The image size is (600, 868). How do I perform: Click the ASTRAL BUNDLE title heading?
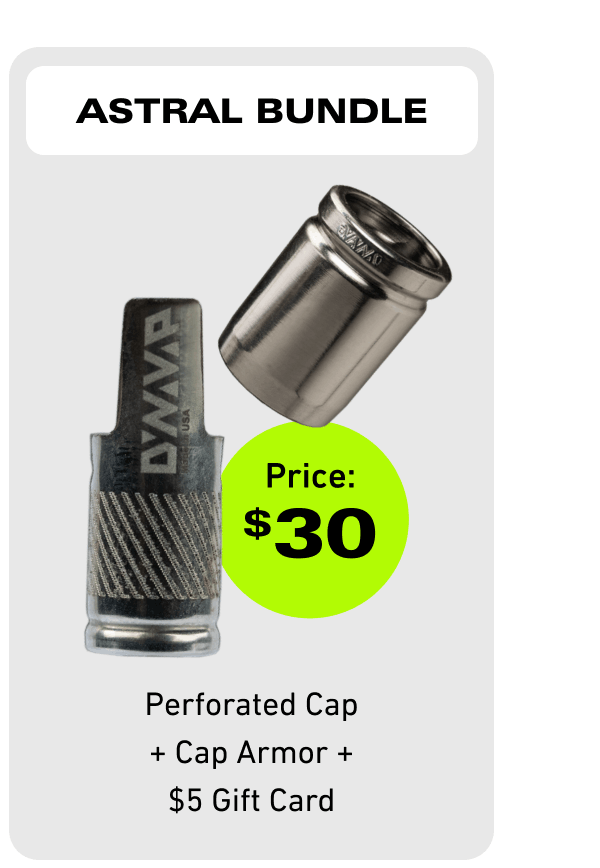pyautogui.click(x=251, y=111)
